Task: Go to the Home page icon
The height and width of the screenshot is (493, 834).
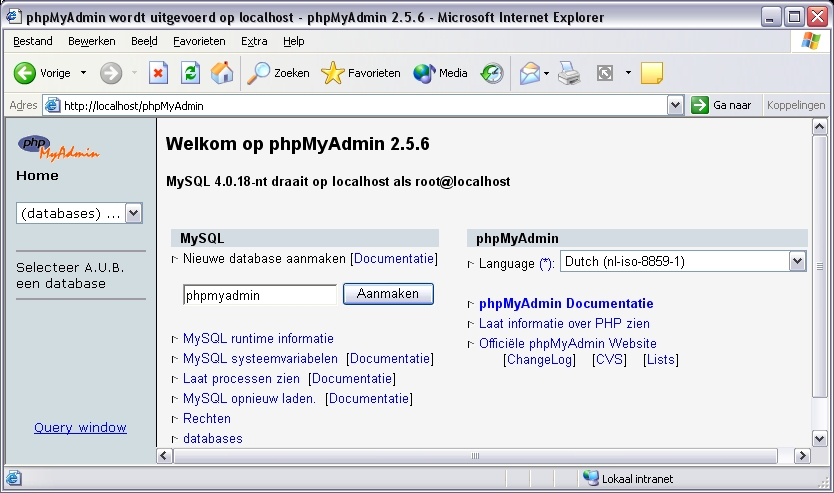Action: pos(222,73)
